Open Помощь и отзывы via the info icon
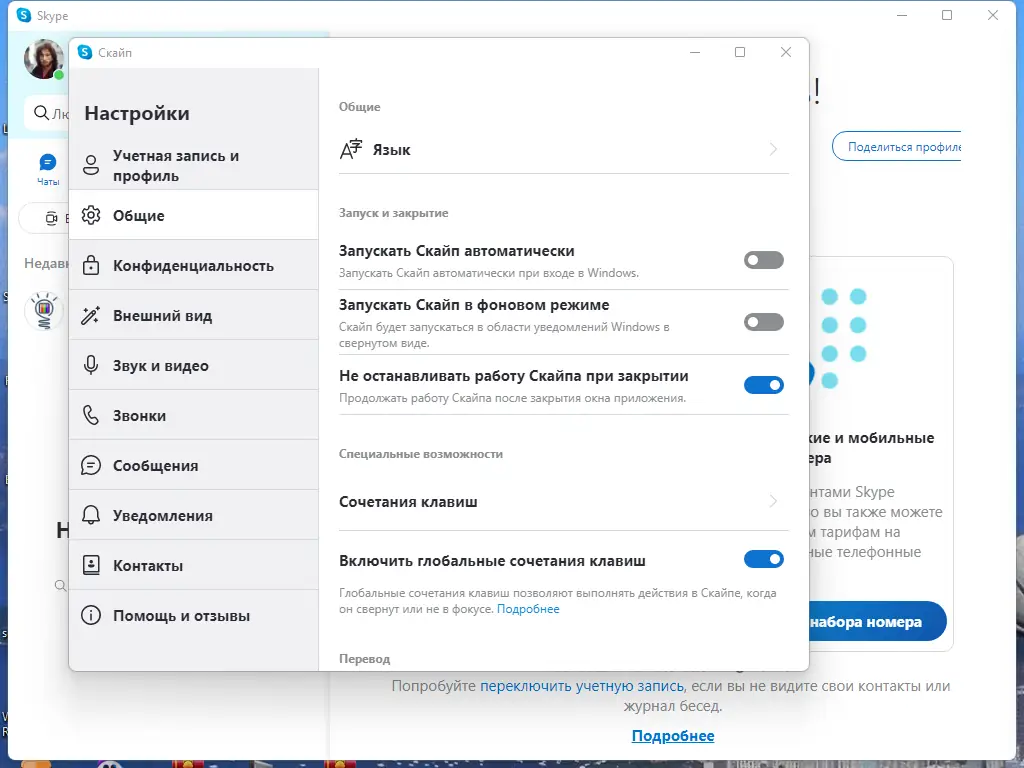This screenshot has height=768, width=1024. [x=91, y=615]
